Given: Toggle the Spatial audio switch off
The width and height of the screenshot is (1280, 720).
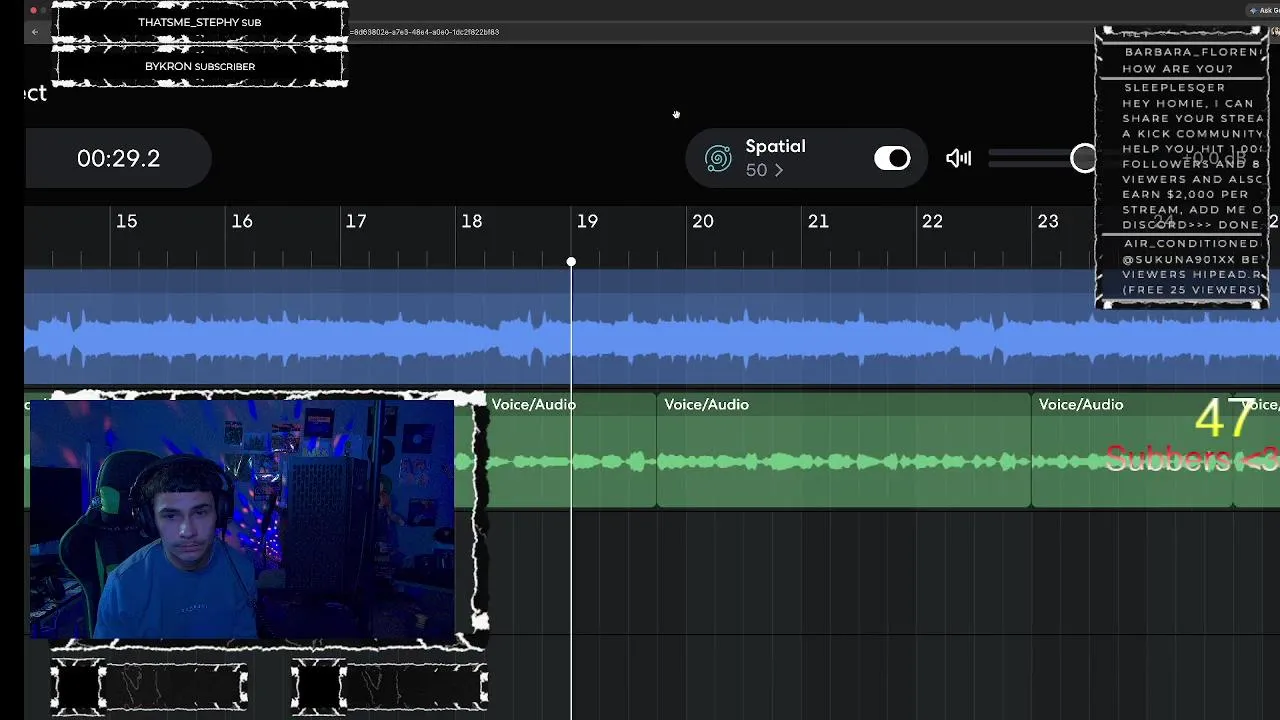Looking at the screenshot, I should [x=892, y=158].
